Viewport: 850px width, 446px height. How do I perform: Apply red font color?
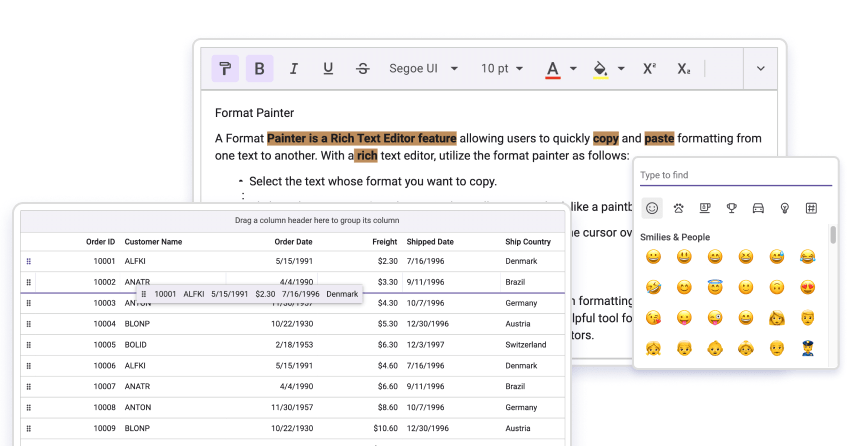[552, 69]
